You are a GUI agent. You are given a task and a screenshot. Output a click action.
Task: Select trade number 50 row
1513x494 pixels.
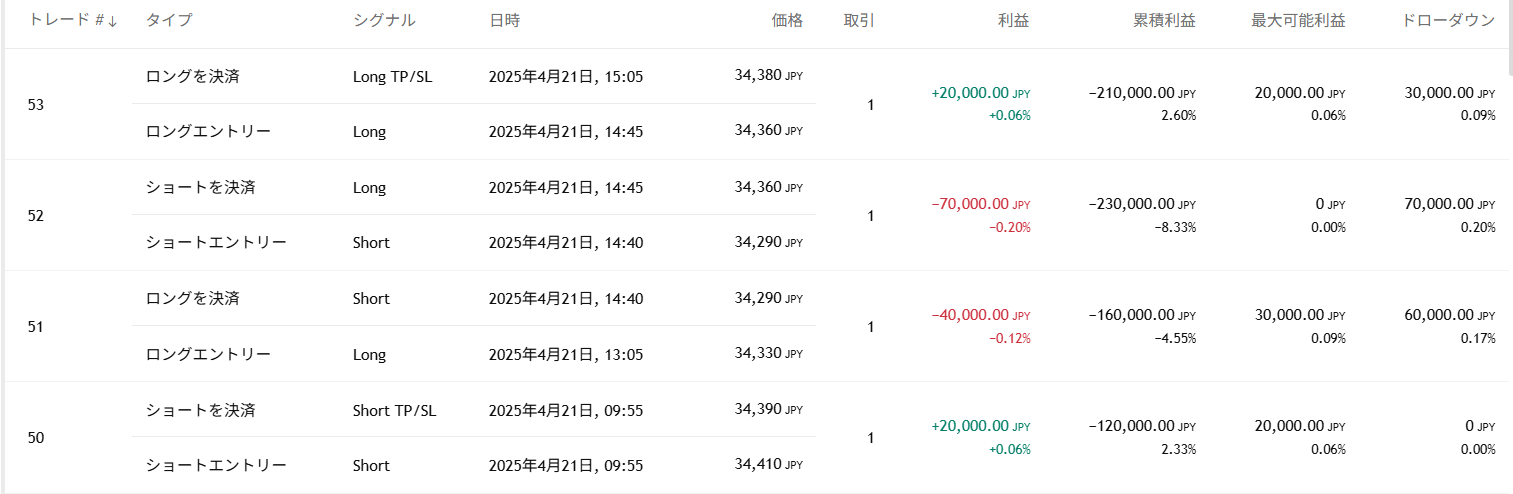(36, 437)
